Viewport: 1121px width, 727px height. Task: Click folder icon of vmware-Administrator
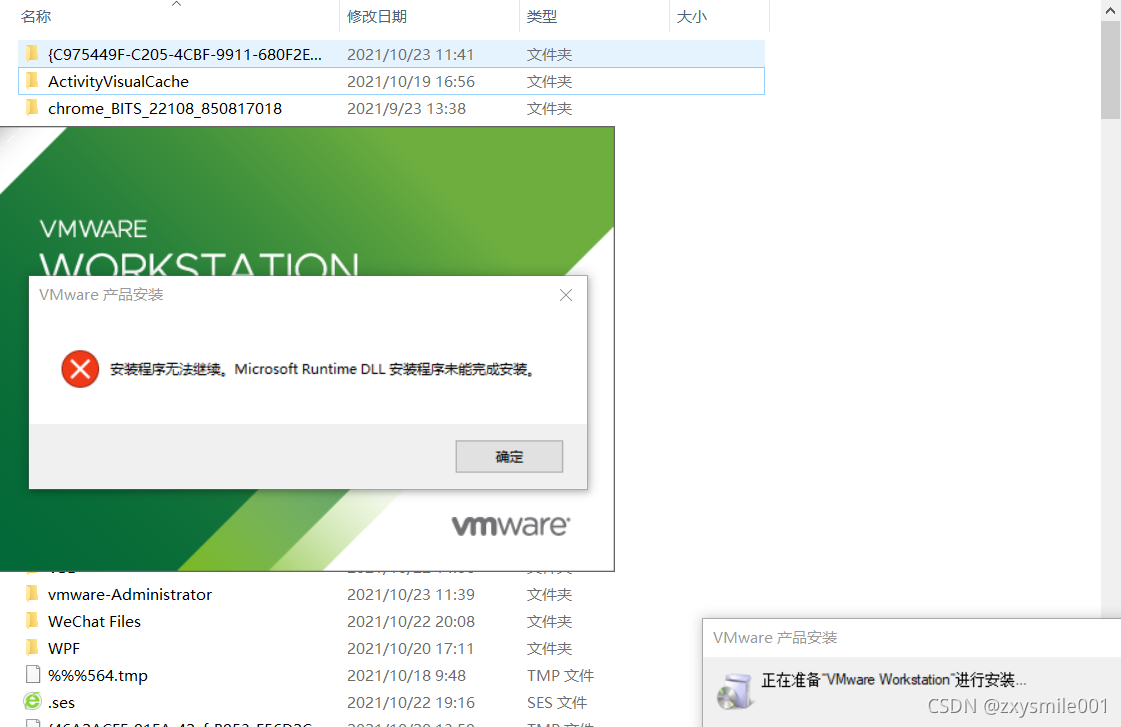[x=32, y=594]
